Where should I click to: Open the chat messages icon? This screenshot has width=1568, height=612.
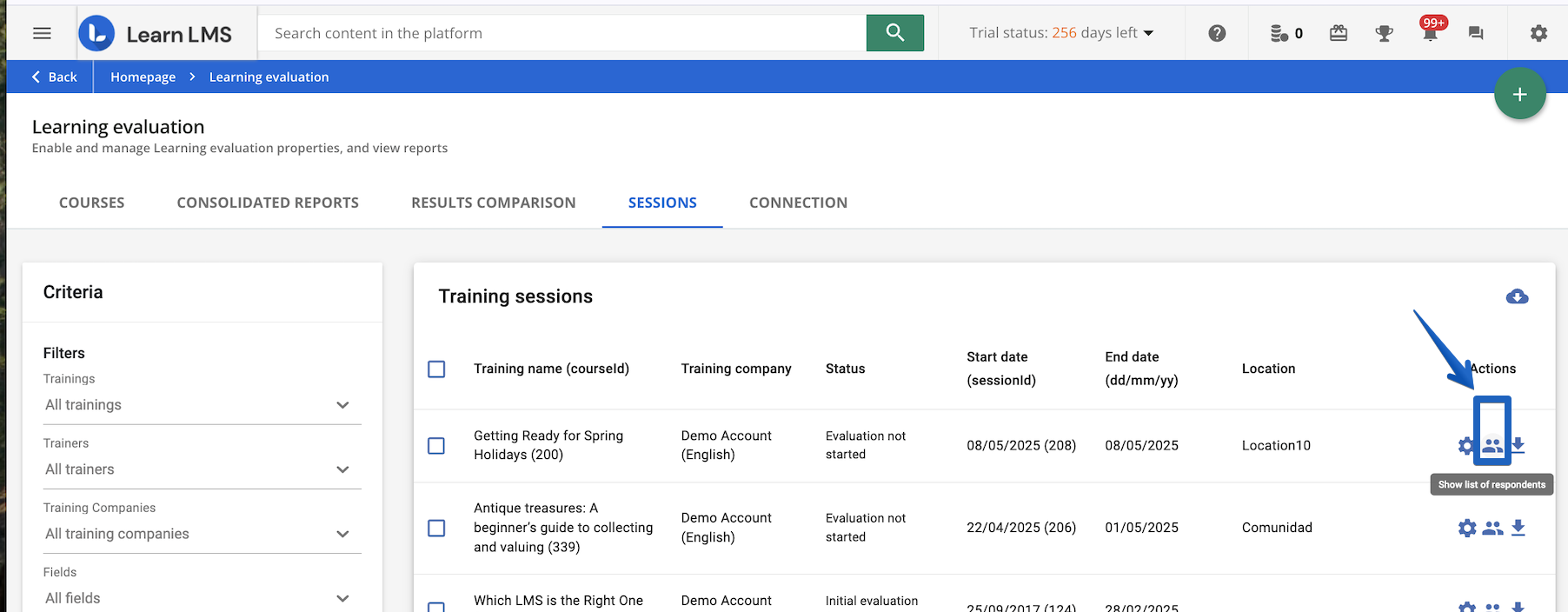pos(1475,33)
